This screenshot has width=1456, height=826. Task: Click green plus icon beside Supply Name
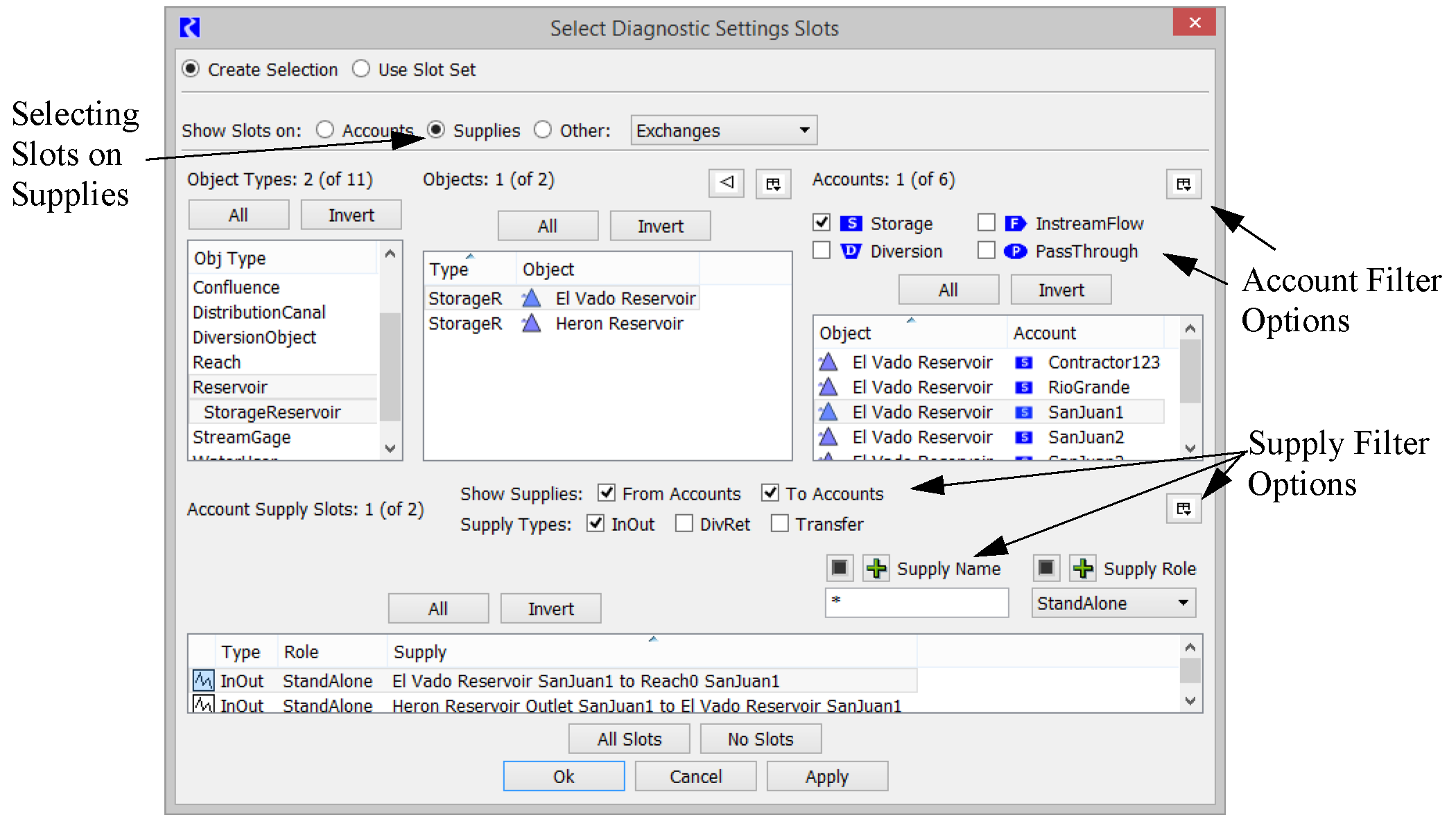coord(876,568)
